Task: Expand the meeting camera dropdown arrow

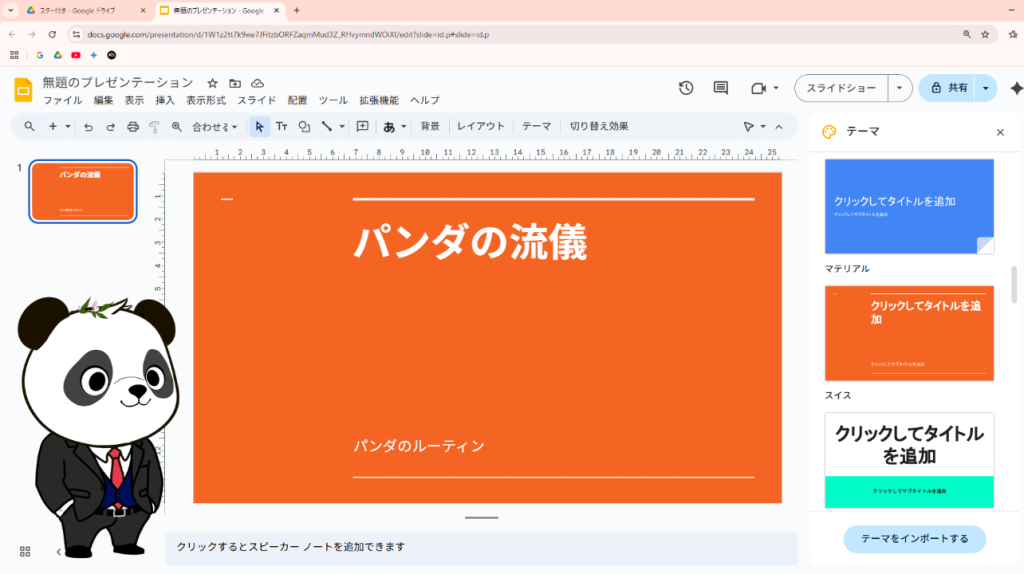Action: (776, 88)
